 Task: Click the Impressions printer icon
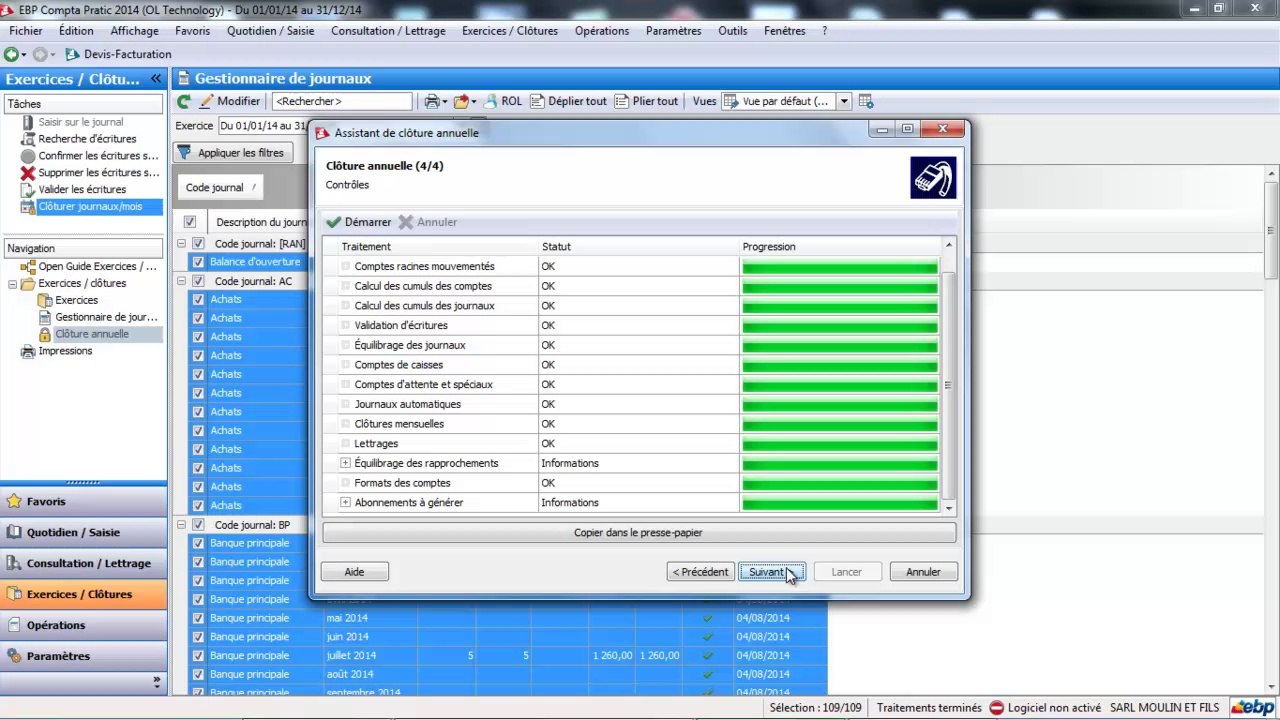[x=28, y=351]
